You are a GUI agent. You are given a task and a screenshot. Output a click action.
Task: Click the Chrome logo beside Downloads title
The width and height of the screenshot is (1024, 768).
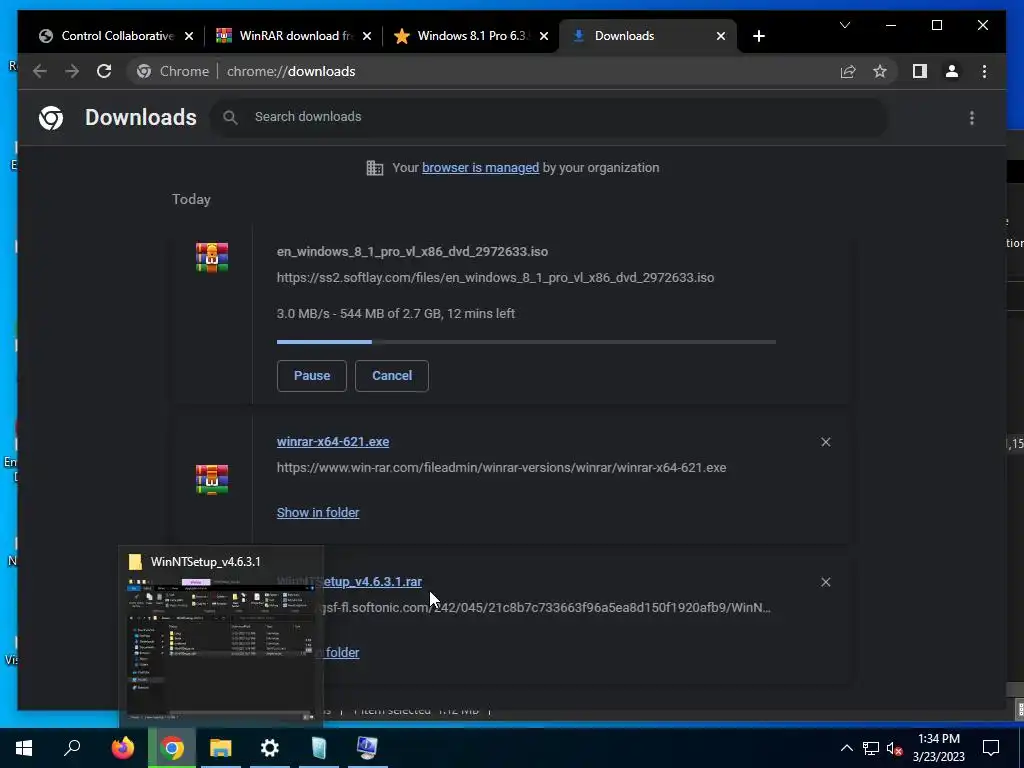[51, 118]
